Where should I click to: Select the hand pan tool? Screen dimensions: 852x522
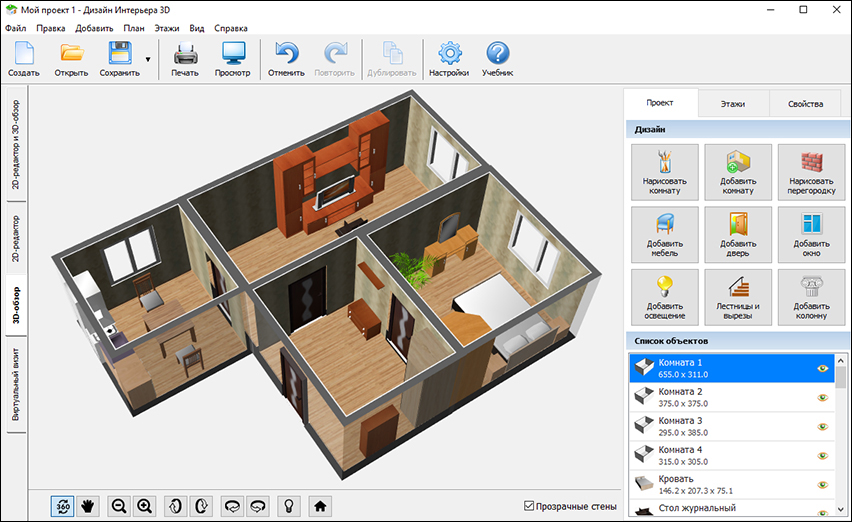click(88, 505)
